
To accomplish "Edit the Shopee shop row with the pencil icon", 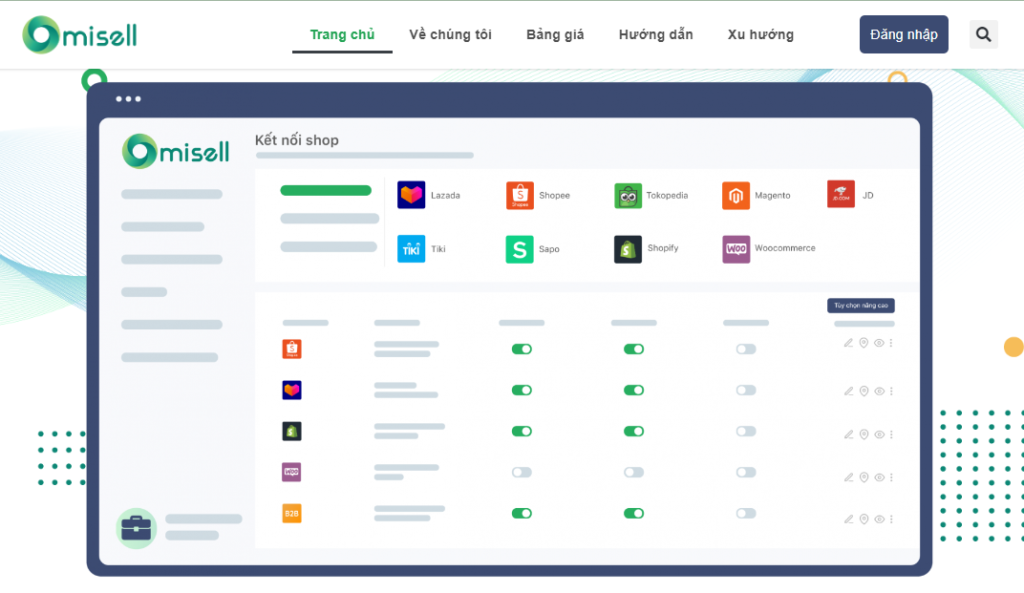I will click(x=848, y=343).
